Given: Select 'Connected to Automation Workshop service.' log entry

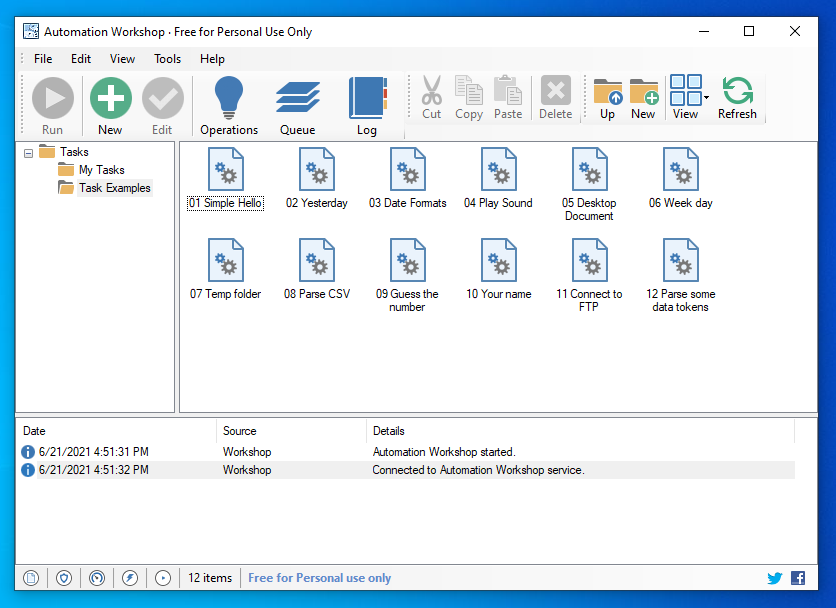Looking at the screenshot, I should (x=408, y=470).
